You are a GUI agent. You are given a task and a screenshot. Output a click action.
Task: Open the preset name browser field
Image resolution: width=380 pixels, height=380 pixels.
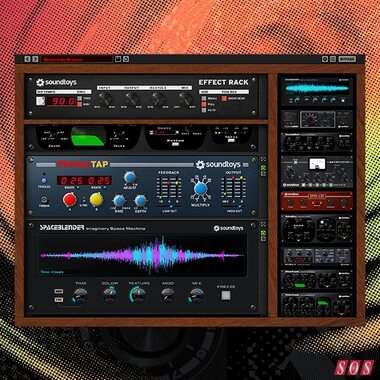click(77, 59)
